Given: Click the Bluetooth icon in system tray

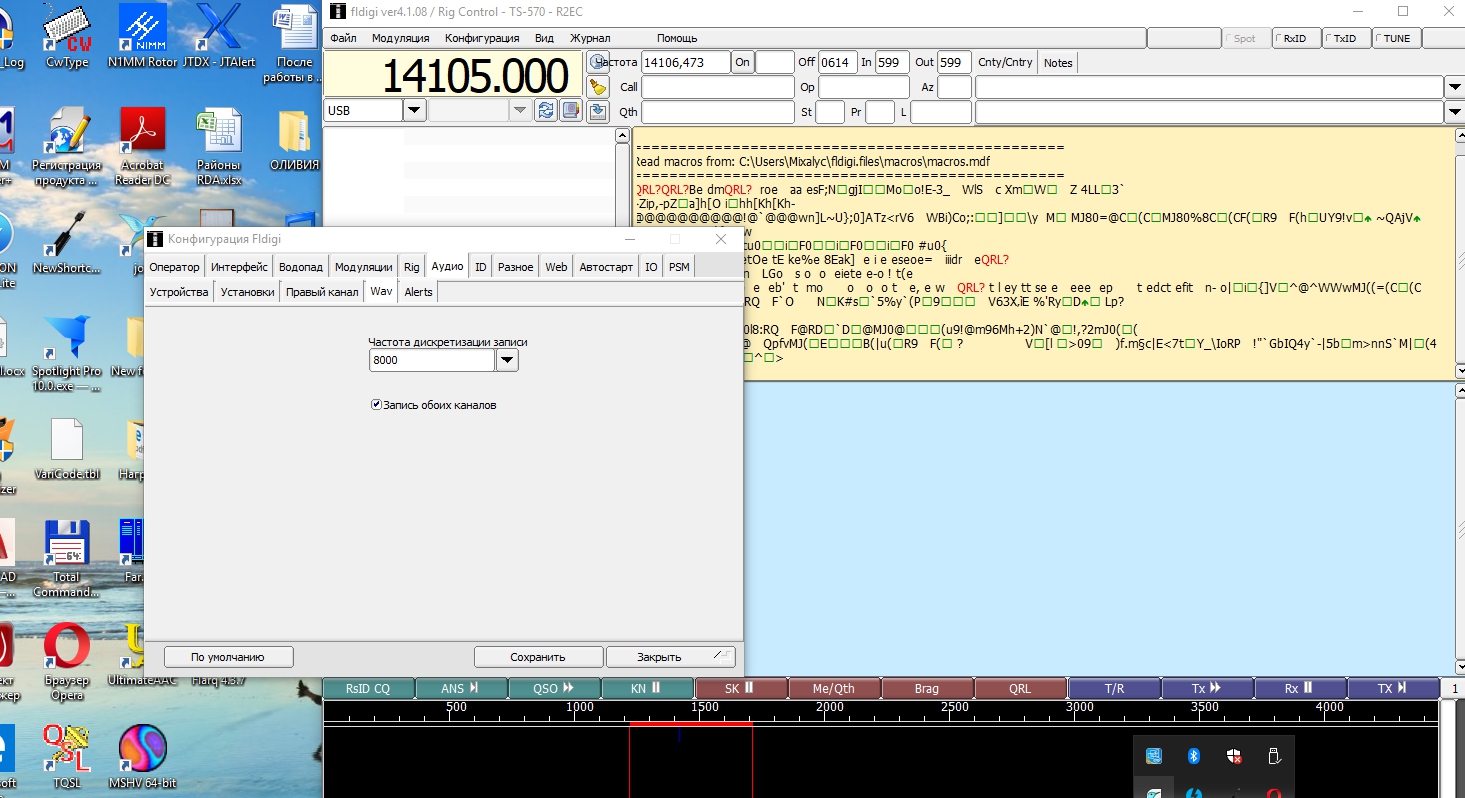Looking at the screenshot, I should click(x=1193, y=757).
